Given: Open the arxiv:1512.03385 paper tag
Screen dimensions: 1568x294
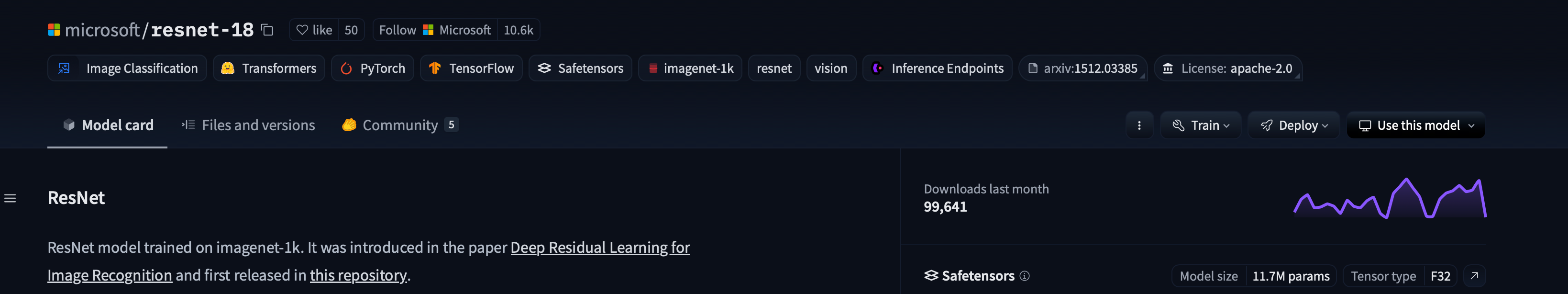Looking at the screenshot, I should (1083, 68).
